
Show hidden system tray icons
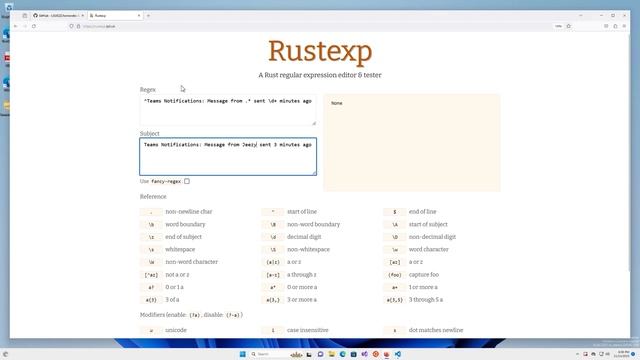click(x=577, y=354)
